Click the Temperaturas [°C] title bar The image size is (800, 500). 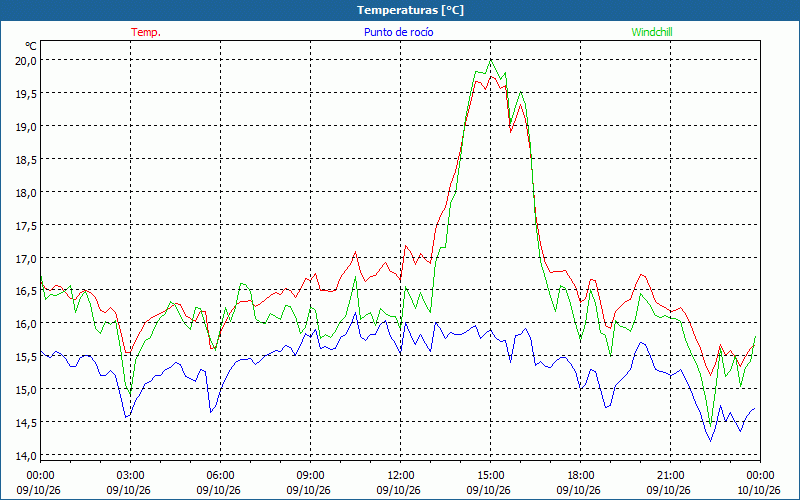(x=400, y=10)
